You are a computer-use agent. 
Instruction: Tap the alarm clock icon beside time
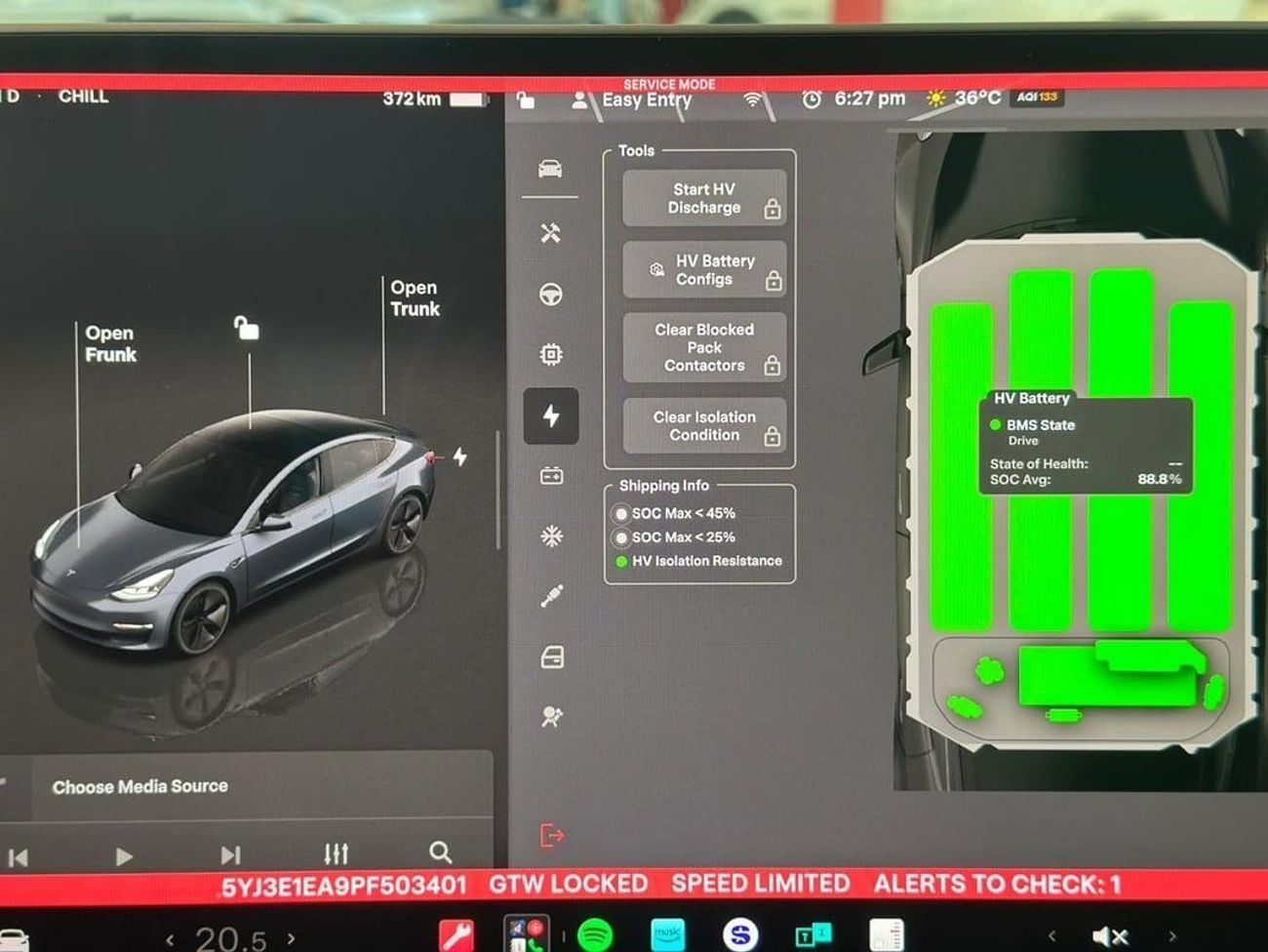point(812,99)
